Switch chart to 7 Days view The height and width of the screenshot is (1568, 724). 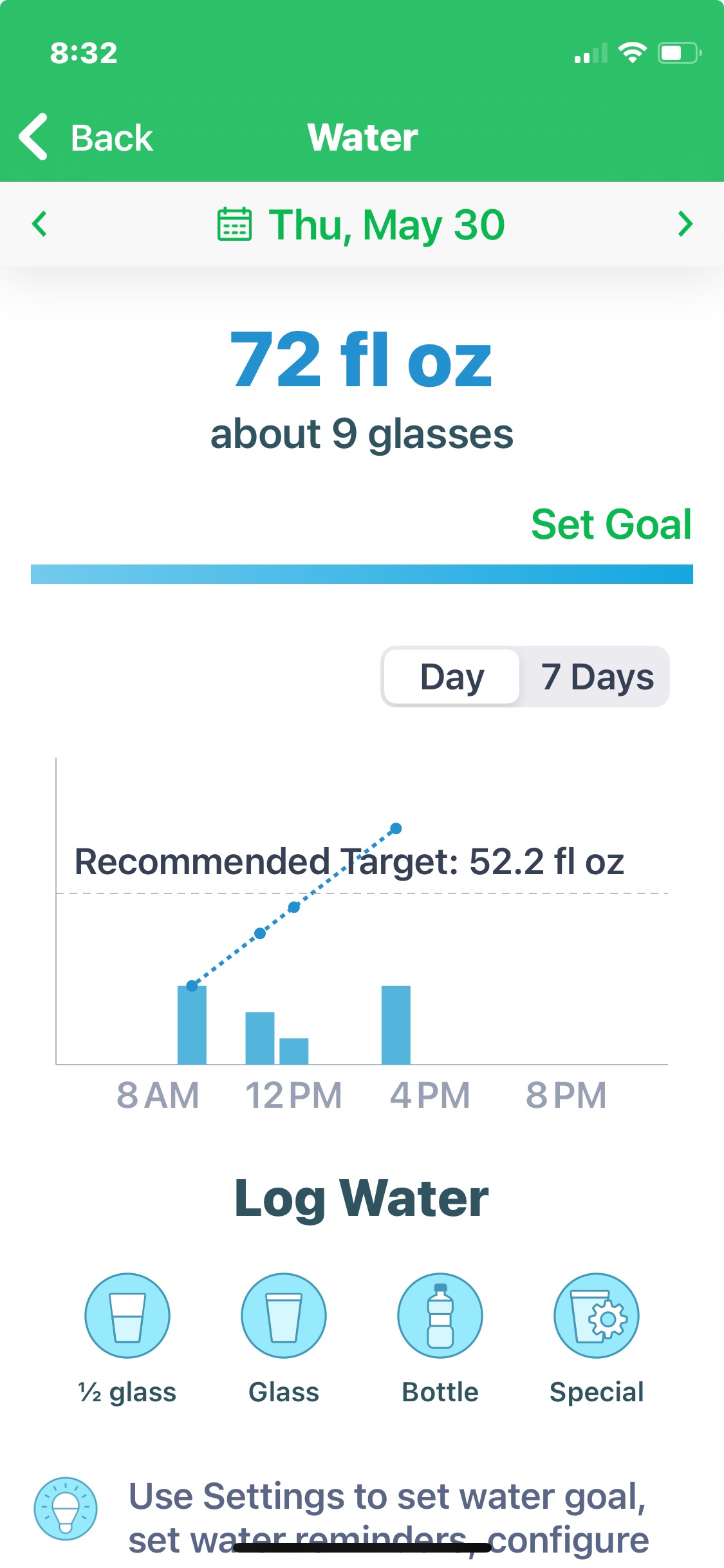[x=597, y=677]
